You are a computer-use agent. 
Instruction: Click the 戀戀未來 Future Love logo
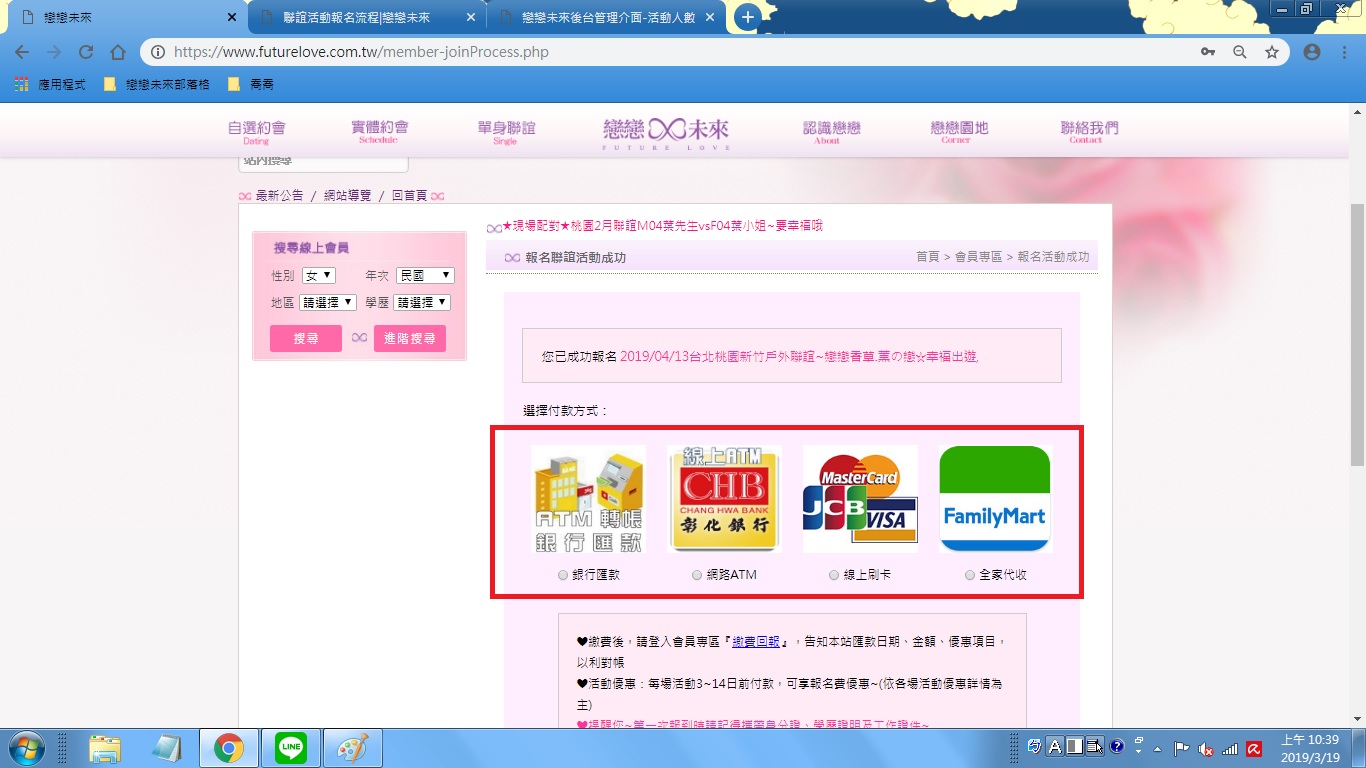pos(666,132)
